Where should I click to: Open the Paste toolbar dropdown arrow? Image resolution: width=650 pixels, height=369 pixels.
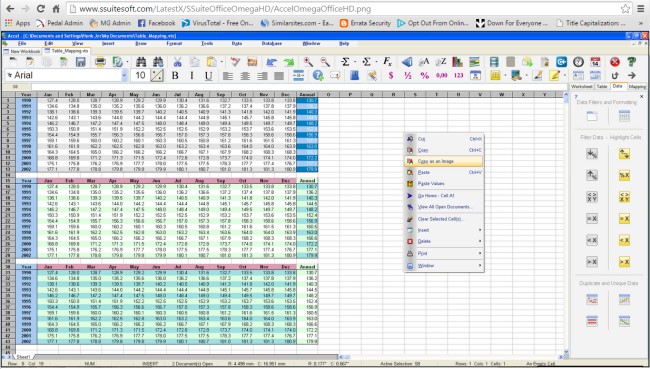tap(222, 63)
